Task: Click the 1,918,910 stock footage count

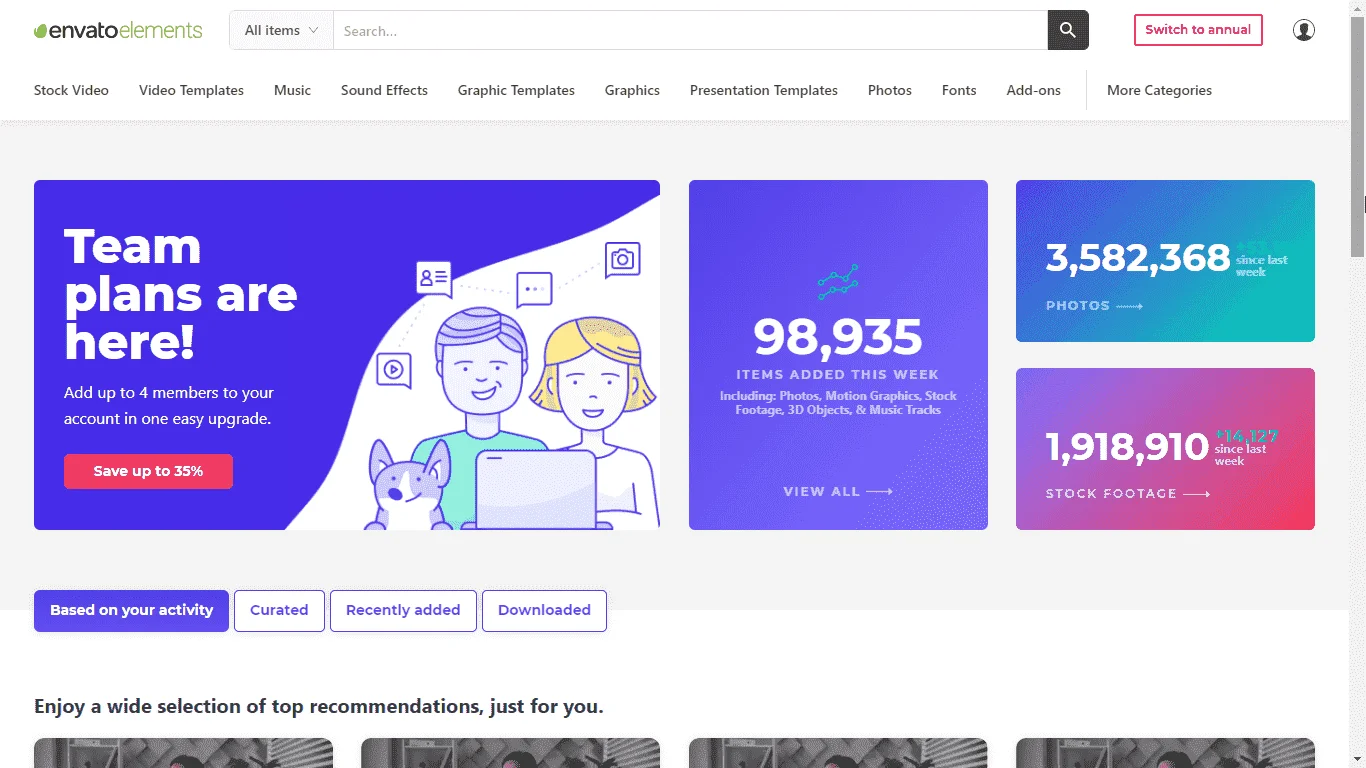Action: point(1128,446)
